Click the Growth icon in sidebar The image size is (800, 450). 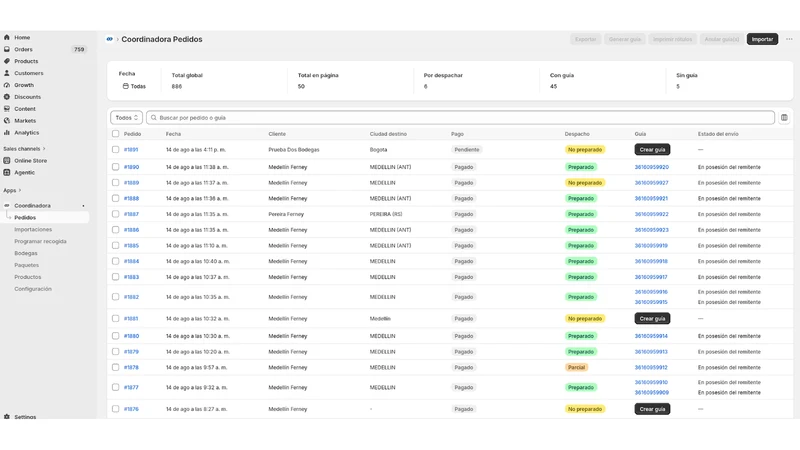(7, 85)
